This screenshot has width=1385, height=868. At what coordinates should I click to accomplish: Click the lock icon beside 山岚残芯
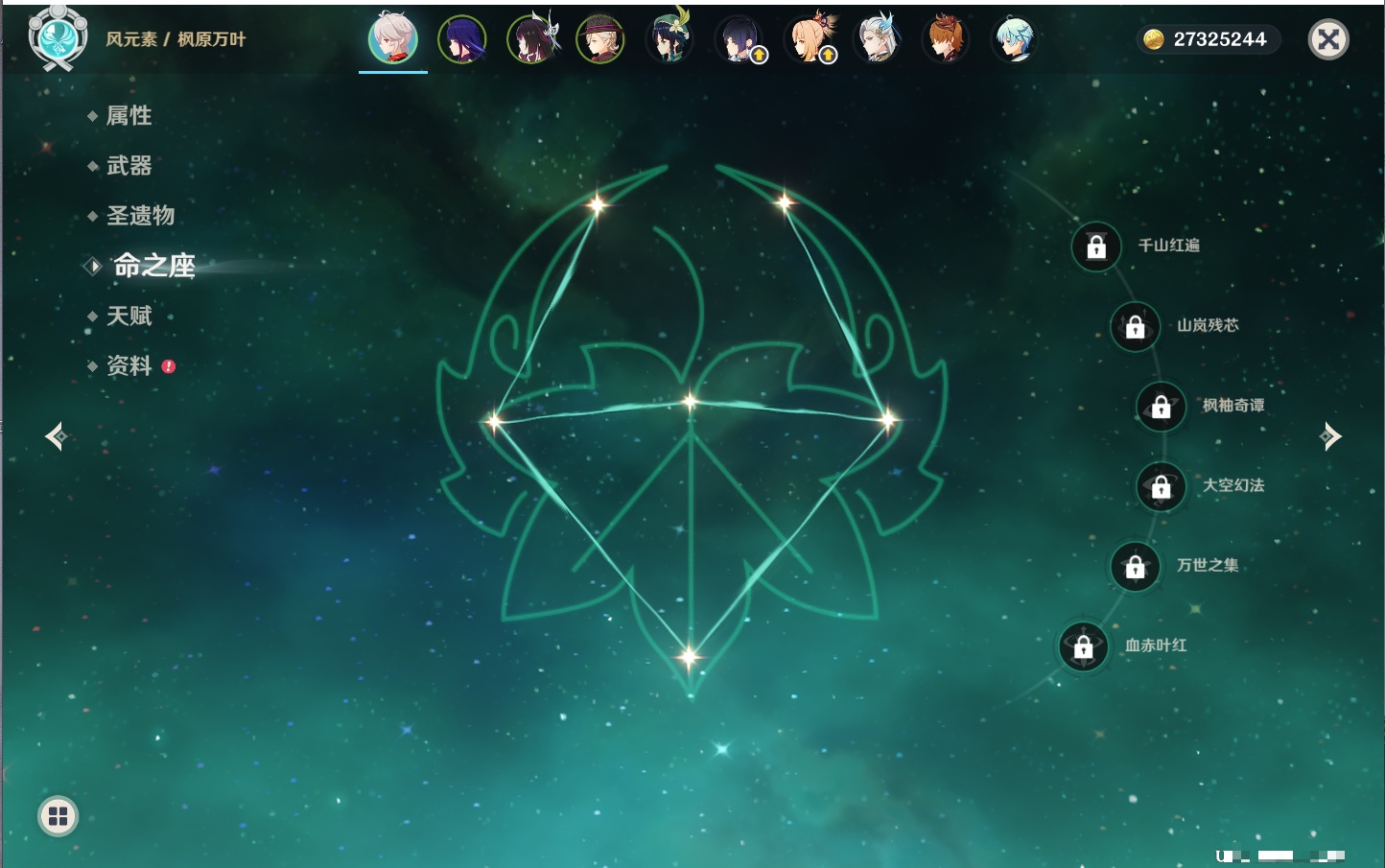tap(1136, 327)
